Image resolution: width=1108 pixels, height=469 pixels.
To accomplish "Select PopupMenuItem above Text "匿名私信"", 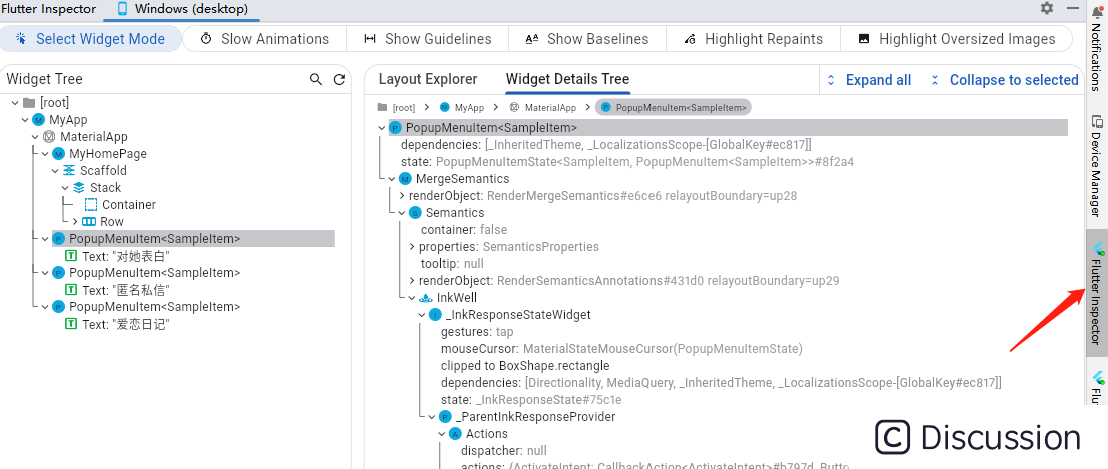I will tap(154, 273).
